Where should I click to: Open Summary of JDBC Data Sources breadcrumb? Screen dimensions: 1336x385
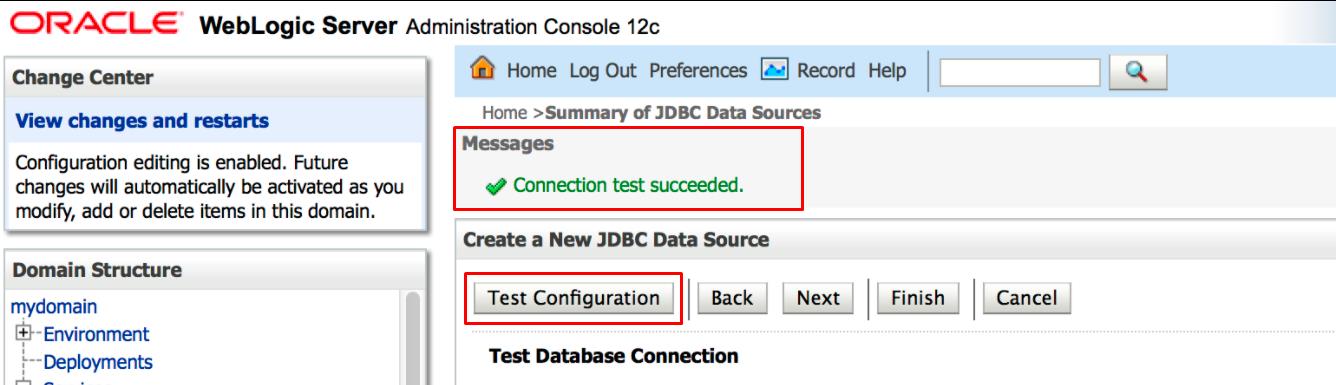[x=682, y=113]
